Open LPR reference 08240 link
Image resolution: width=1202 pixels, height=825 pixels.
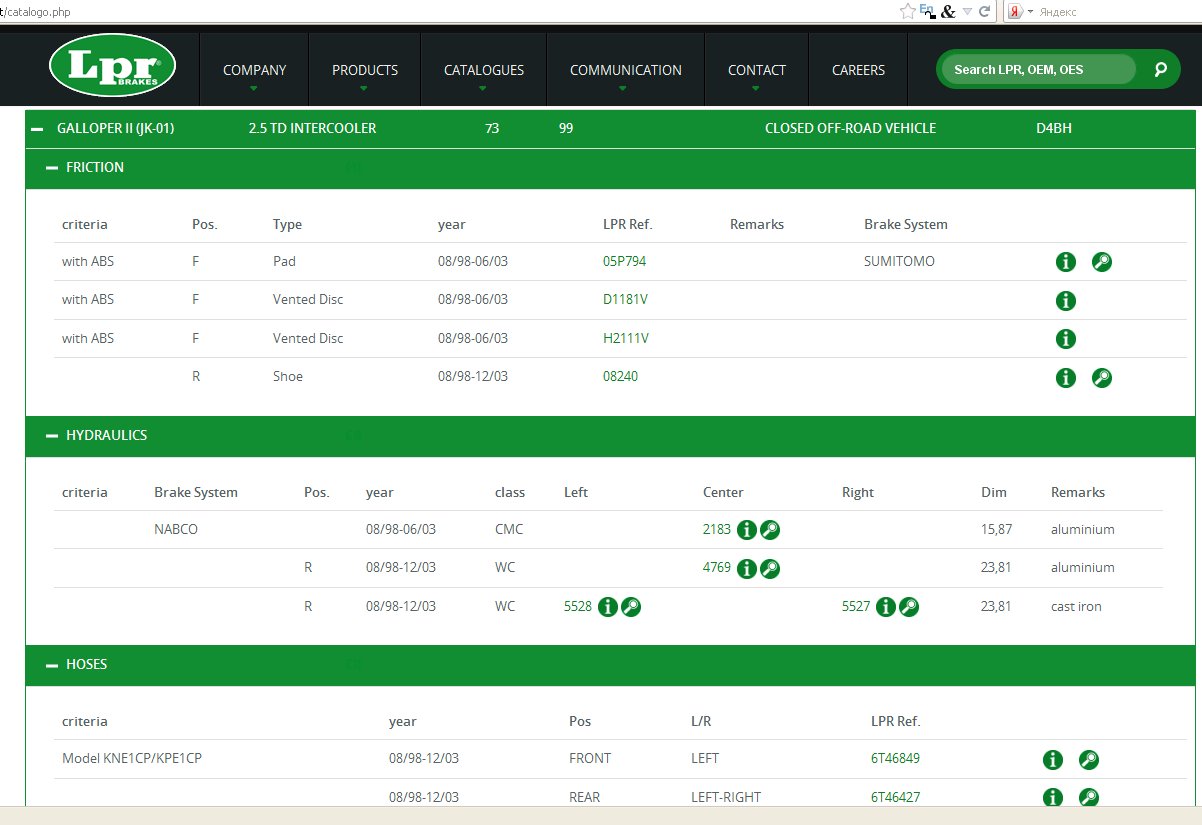coord(620,376)
